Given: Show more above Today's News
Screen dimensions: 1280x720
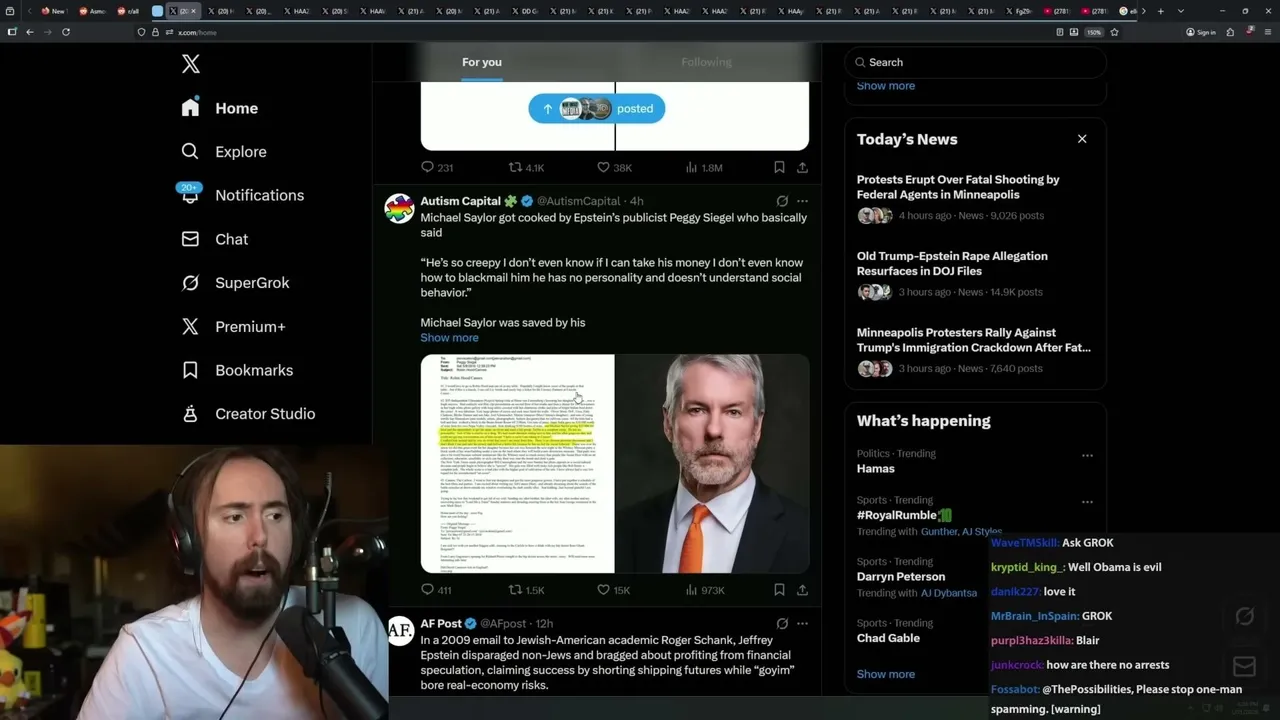Looking at the screenshot, I should tap(886, 86).
